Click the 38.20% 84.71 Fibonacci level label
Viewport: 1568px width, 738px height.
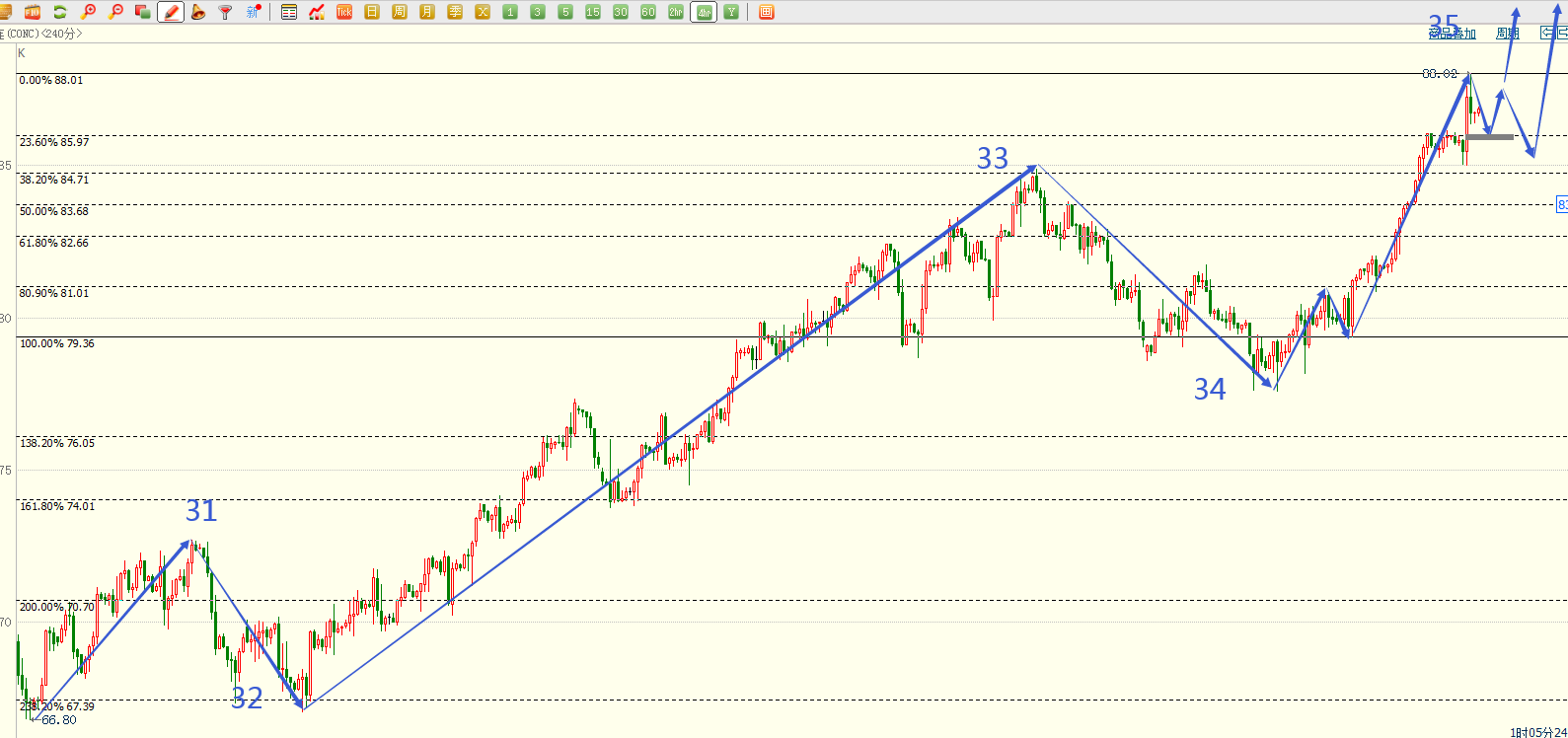point(54,180)
